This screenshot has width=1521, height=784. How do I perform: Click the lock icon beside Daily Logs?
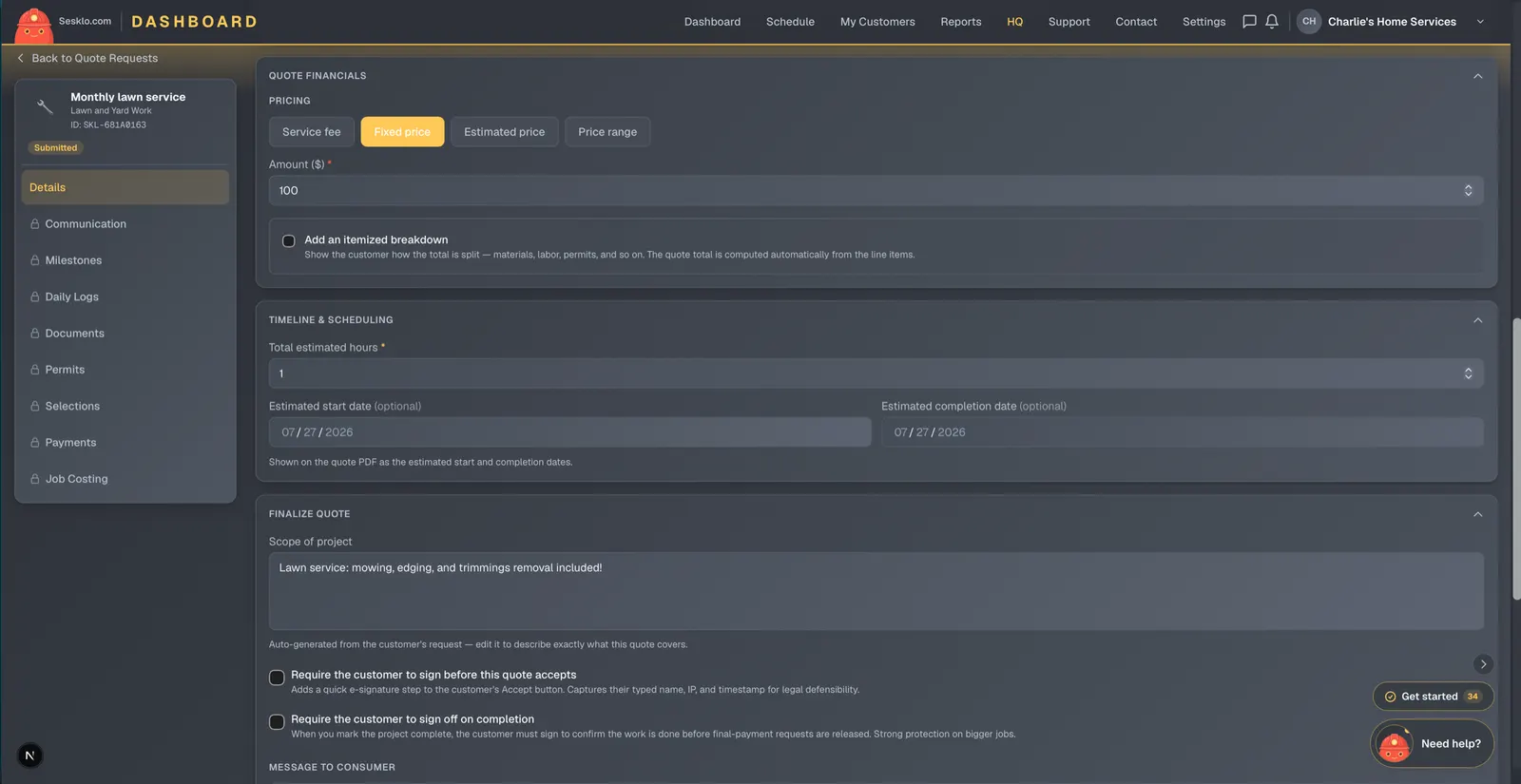[x=35, y=296]
